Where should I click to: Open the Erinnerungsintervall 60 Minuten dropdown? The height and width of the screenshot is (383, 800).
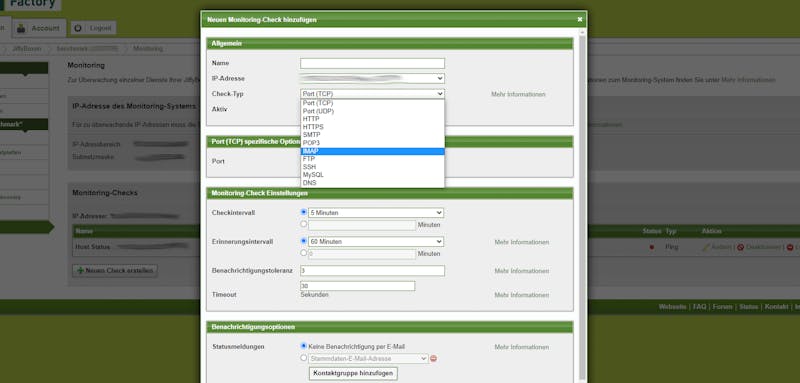376,242
